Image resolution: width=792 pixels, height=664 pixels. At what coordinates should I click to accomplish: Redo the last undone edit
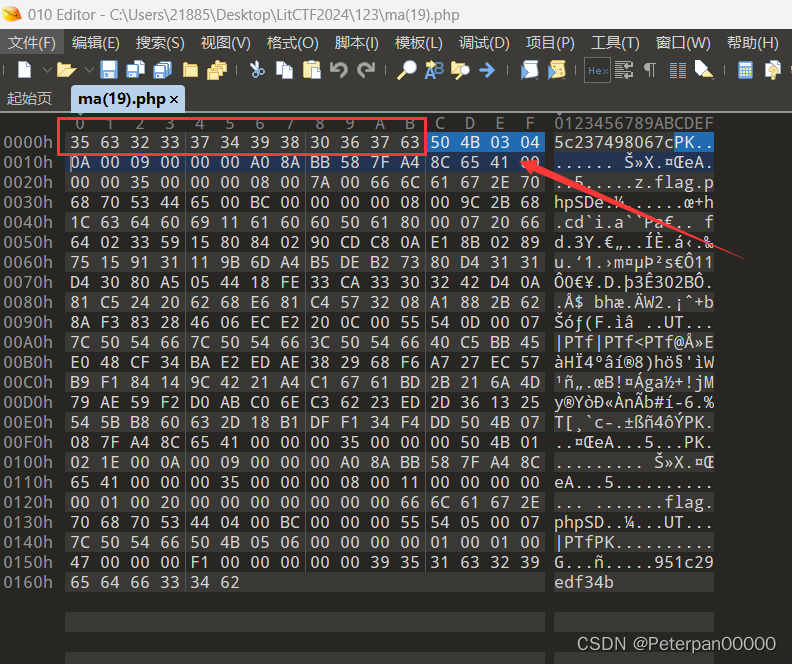(366, 70)
